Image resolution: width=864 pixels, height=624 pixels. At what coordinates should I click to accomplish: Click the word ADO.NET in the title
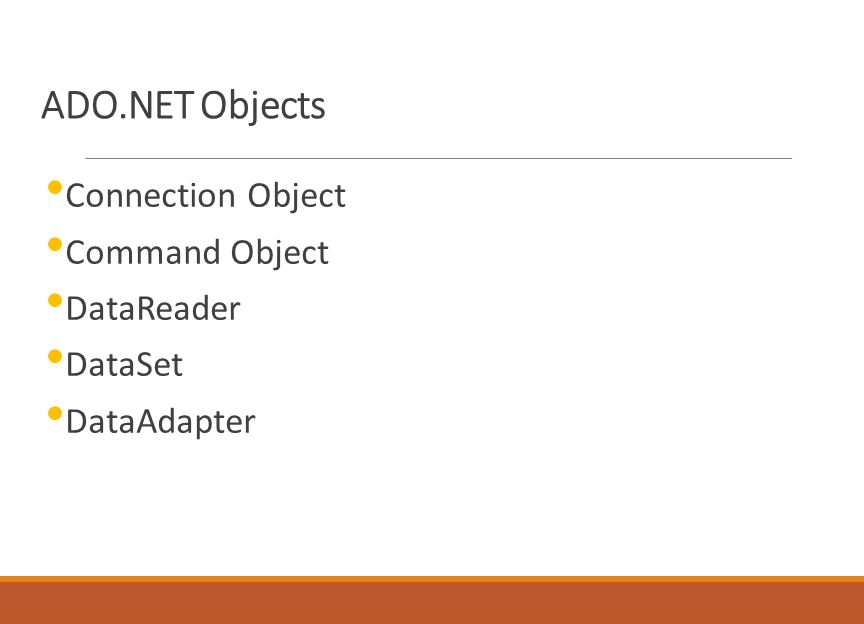pos(117,105)
